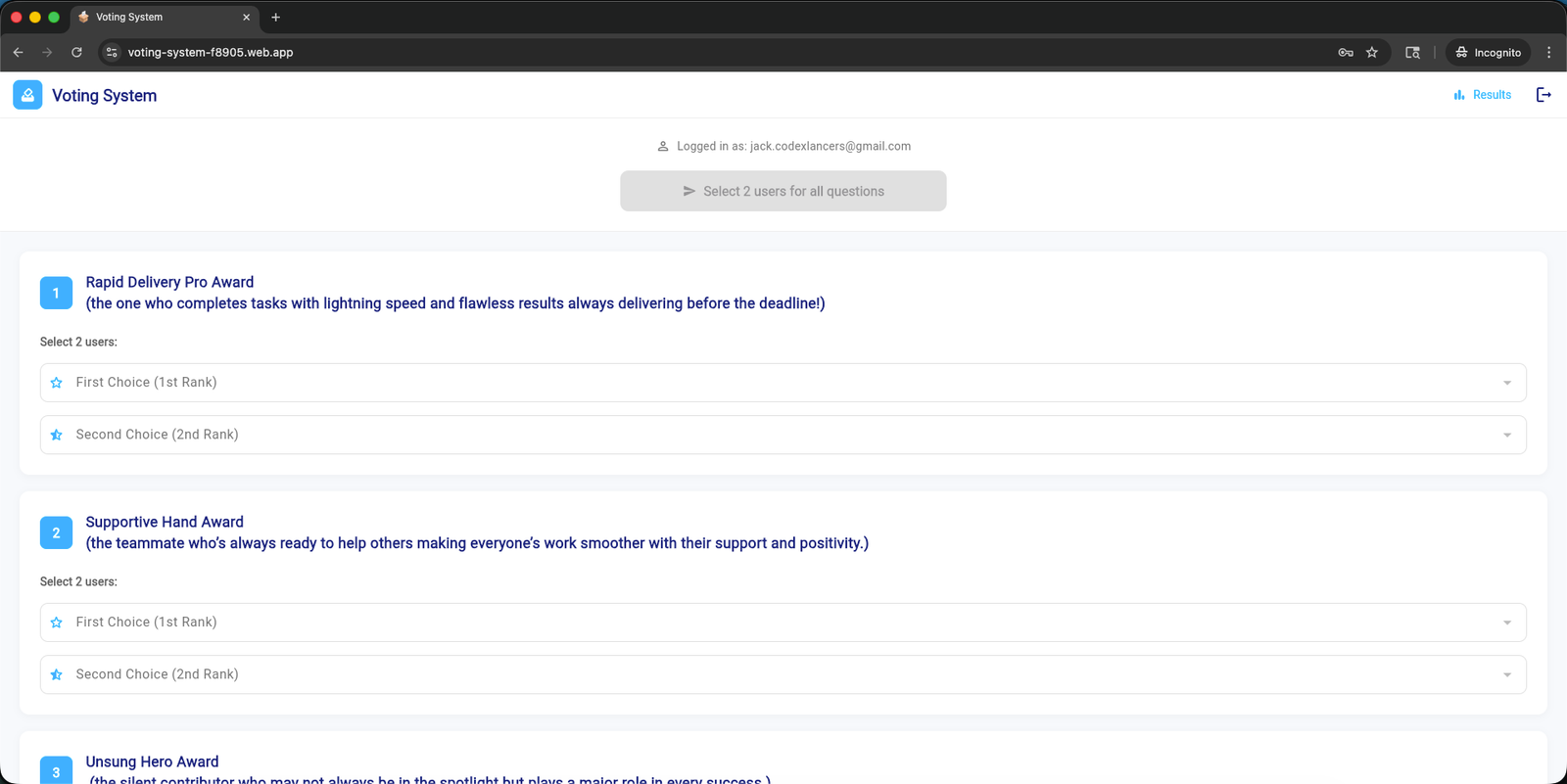Click dropdown arrow of Rapid Delivery second choice
Screen dimensions: 1567x784
[x=1507, y=435]
